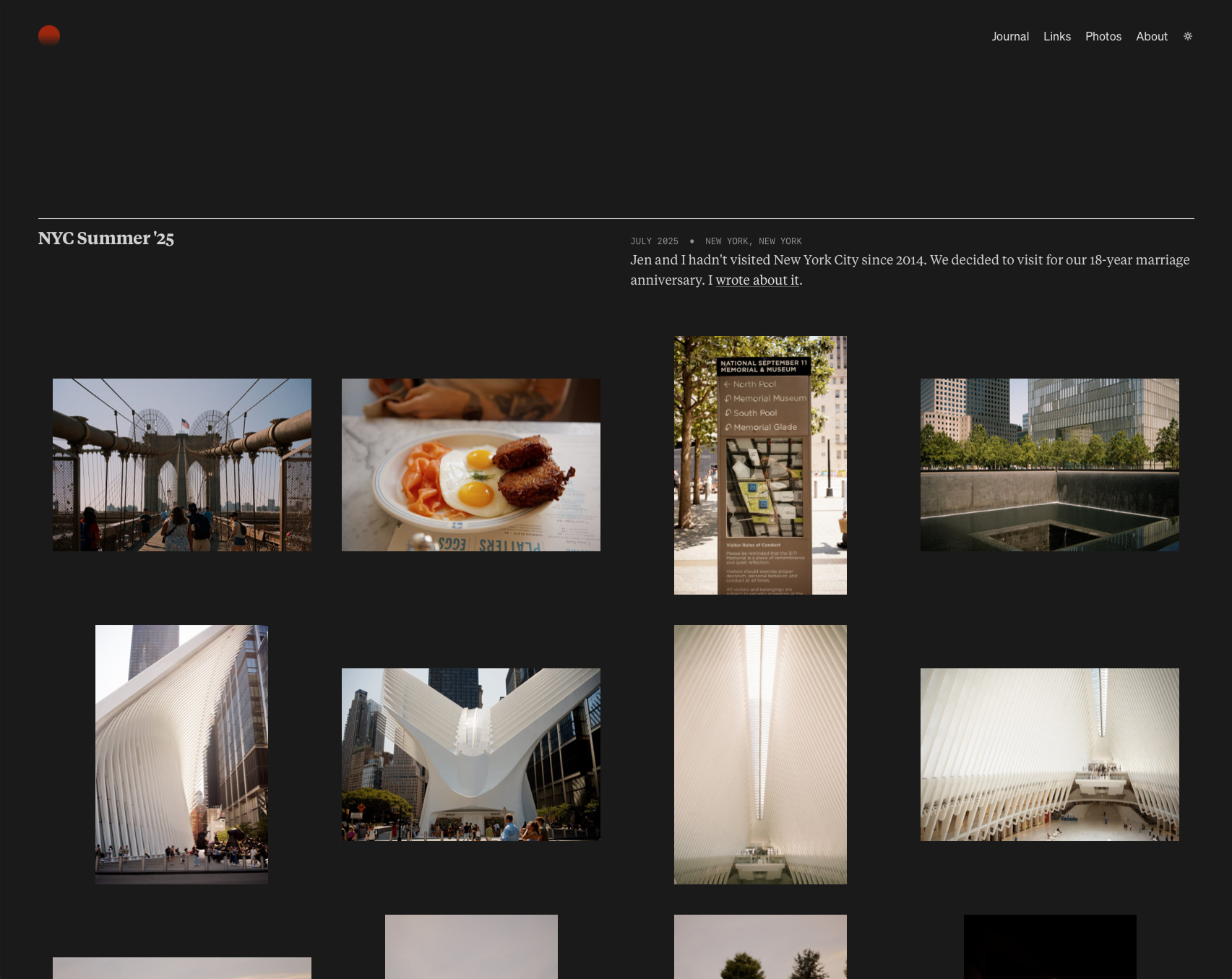Open the dark photo in bottom row

tap(1049, 946)
